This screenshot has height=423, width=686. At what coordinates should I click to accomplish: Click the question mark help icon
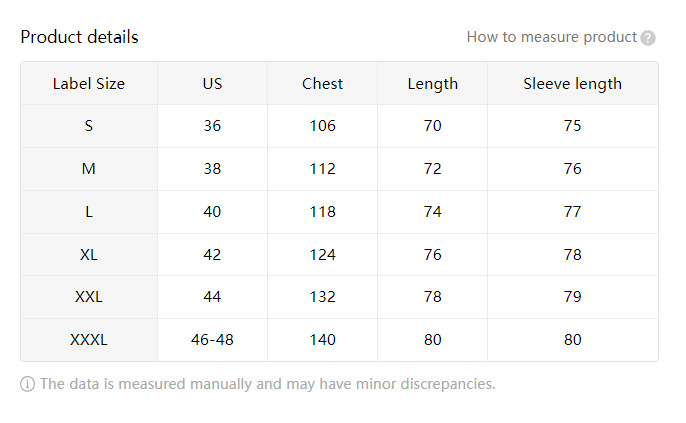click(x=648, y=38)
